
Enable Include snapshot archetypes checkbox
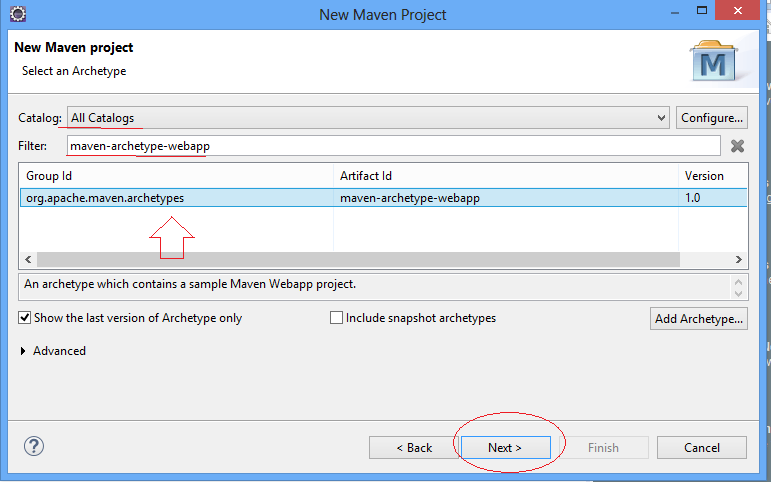pyautogui.click(x=336, y=318)
